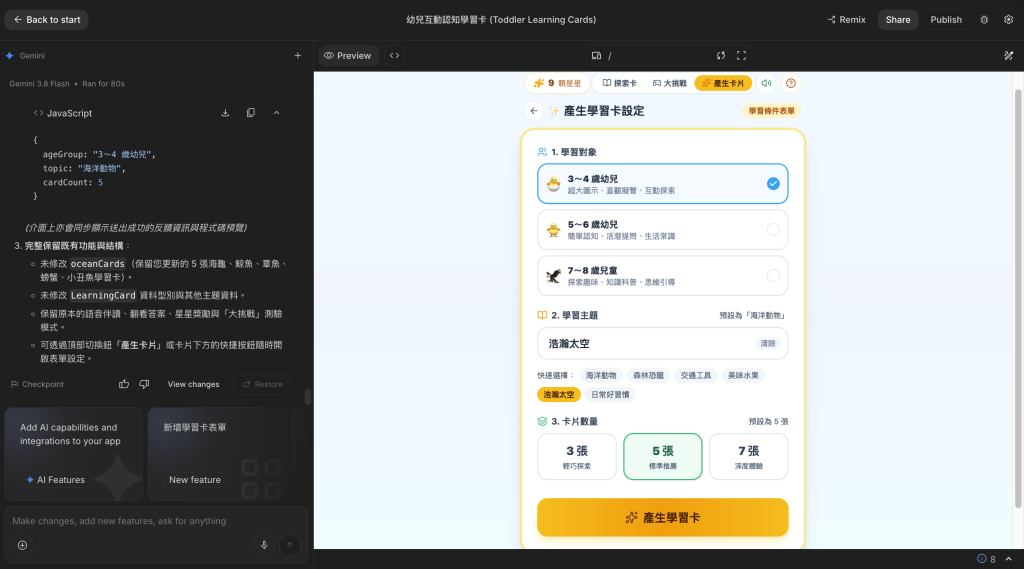Download the JavaScript code snippet

click(x=225, y=113)
